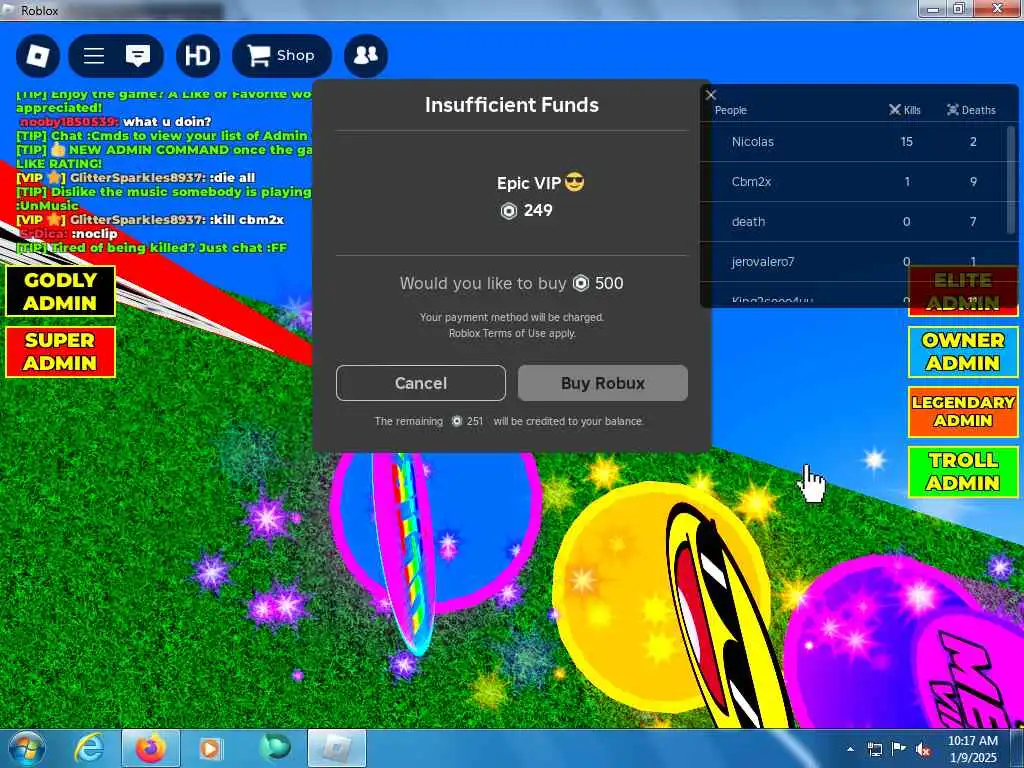Viewport: 1024px width, 768px height.
Task: Open the green globe taskbar icon
Action: tap(274, 748)
